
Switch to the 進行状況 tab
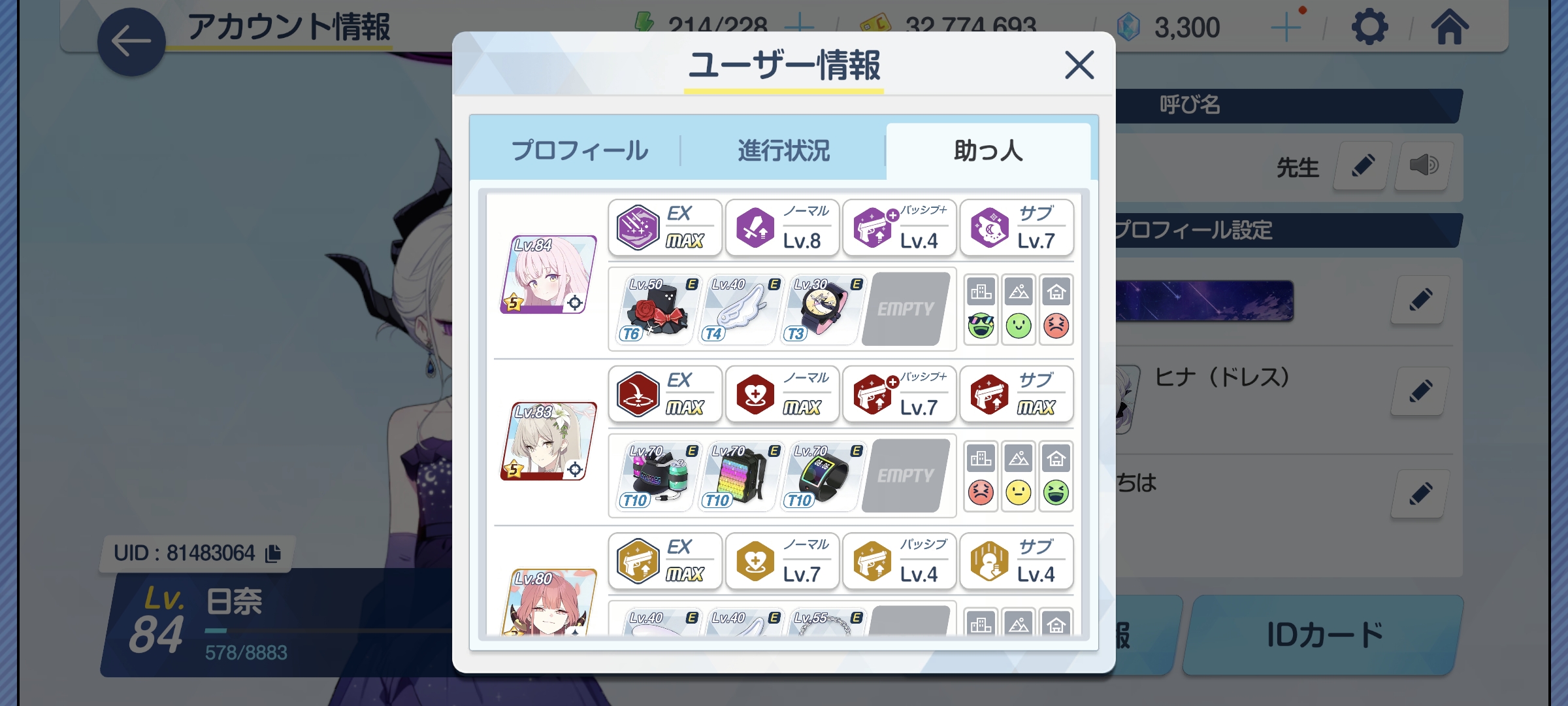pyautogui.click(x=783, y=151)
